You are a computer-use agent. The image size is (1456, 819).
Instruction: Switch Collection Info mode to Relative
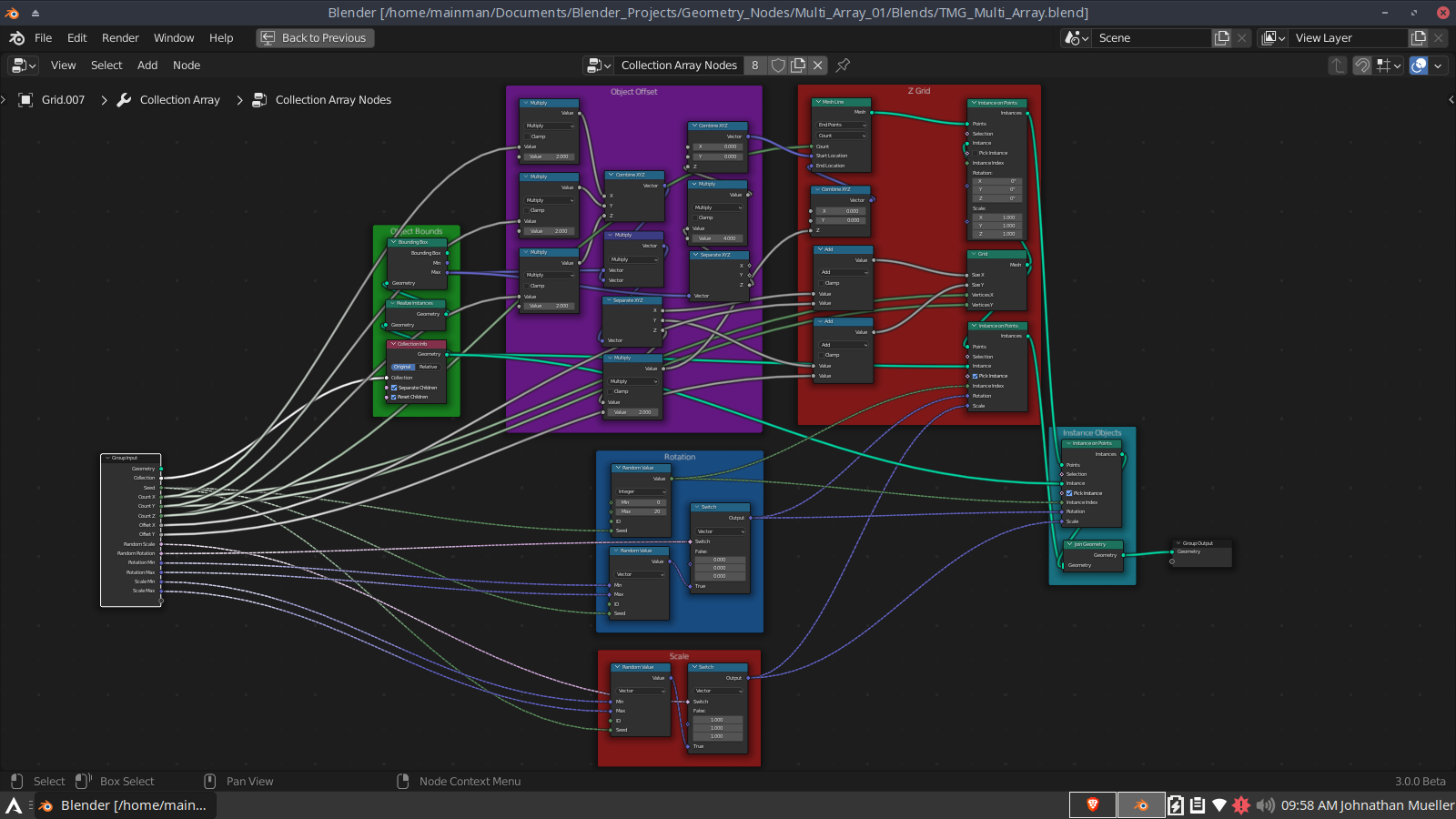429,367
